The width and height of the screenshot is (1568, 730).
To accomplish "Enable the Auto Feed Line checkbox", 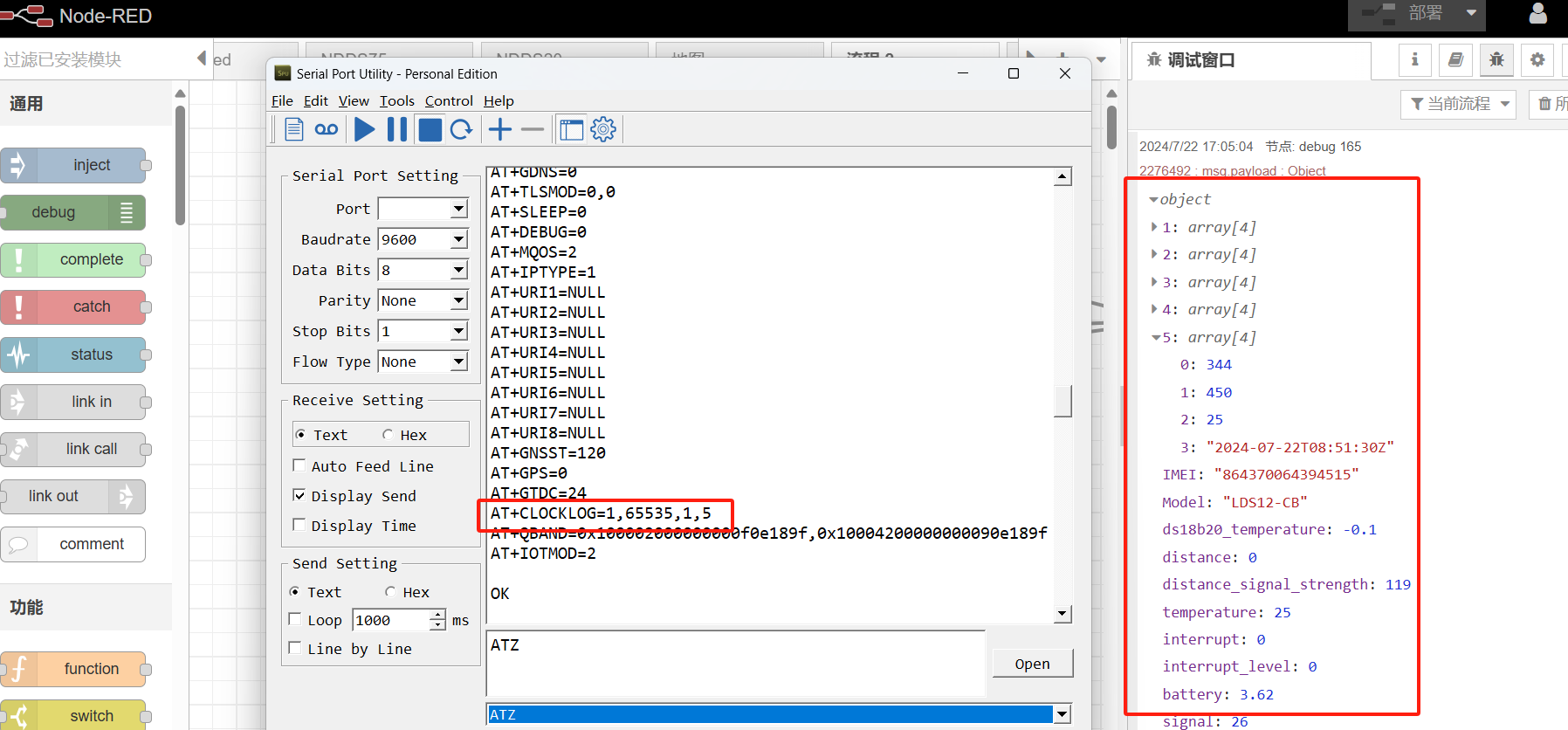I will pos(299,465).
